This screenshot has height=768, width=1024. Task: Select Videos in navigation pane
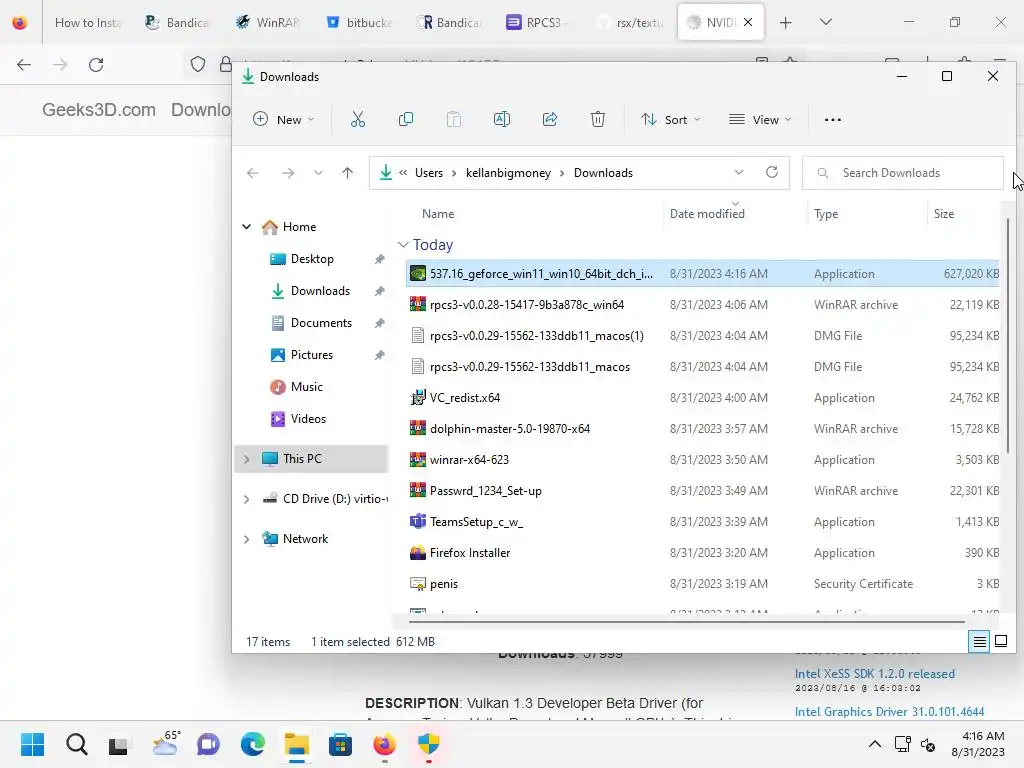[x=308, y=419]
